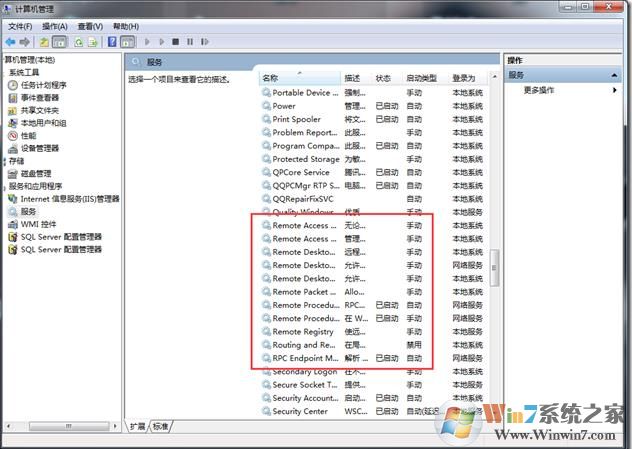Select Portable Device service row
The image size is (632, 449).
[x=373, y=93]
